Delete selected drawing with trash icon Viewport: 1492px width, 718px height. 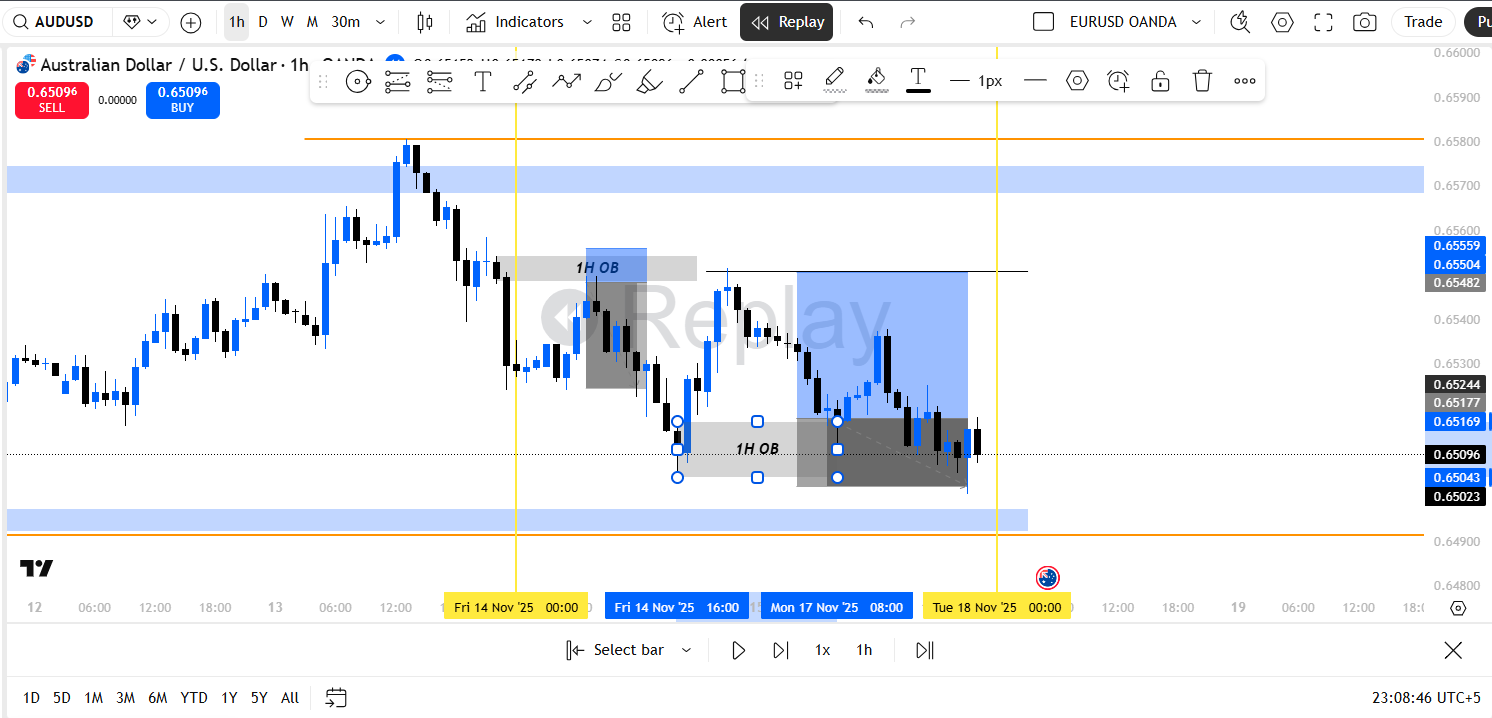(x=1202, y=80)
